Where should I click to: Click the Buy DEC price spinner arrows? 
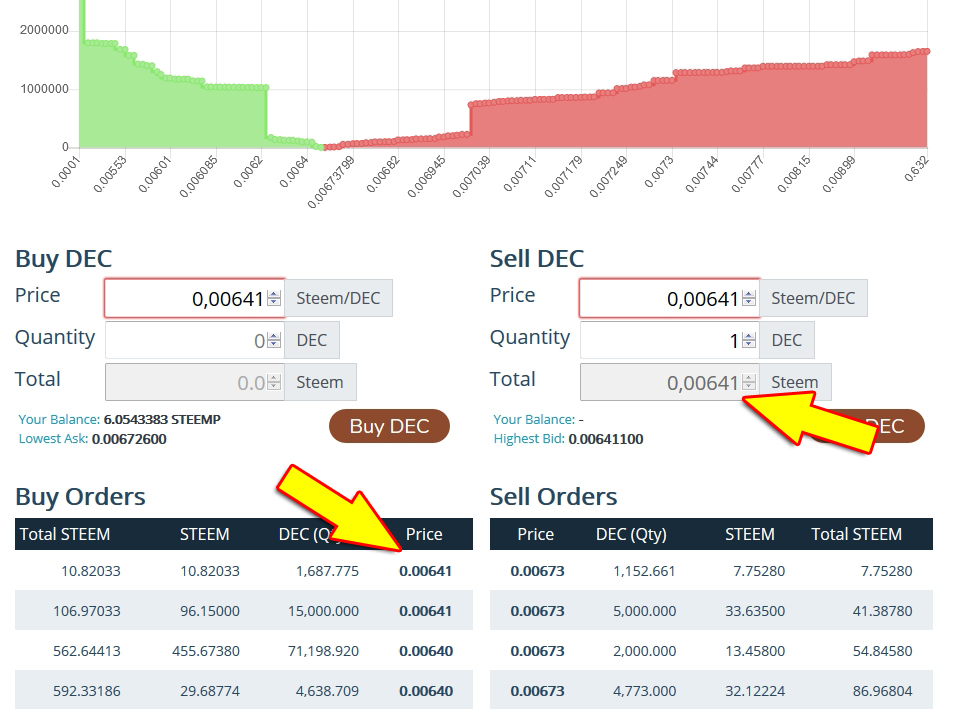click(274, 298)
